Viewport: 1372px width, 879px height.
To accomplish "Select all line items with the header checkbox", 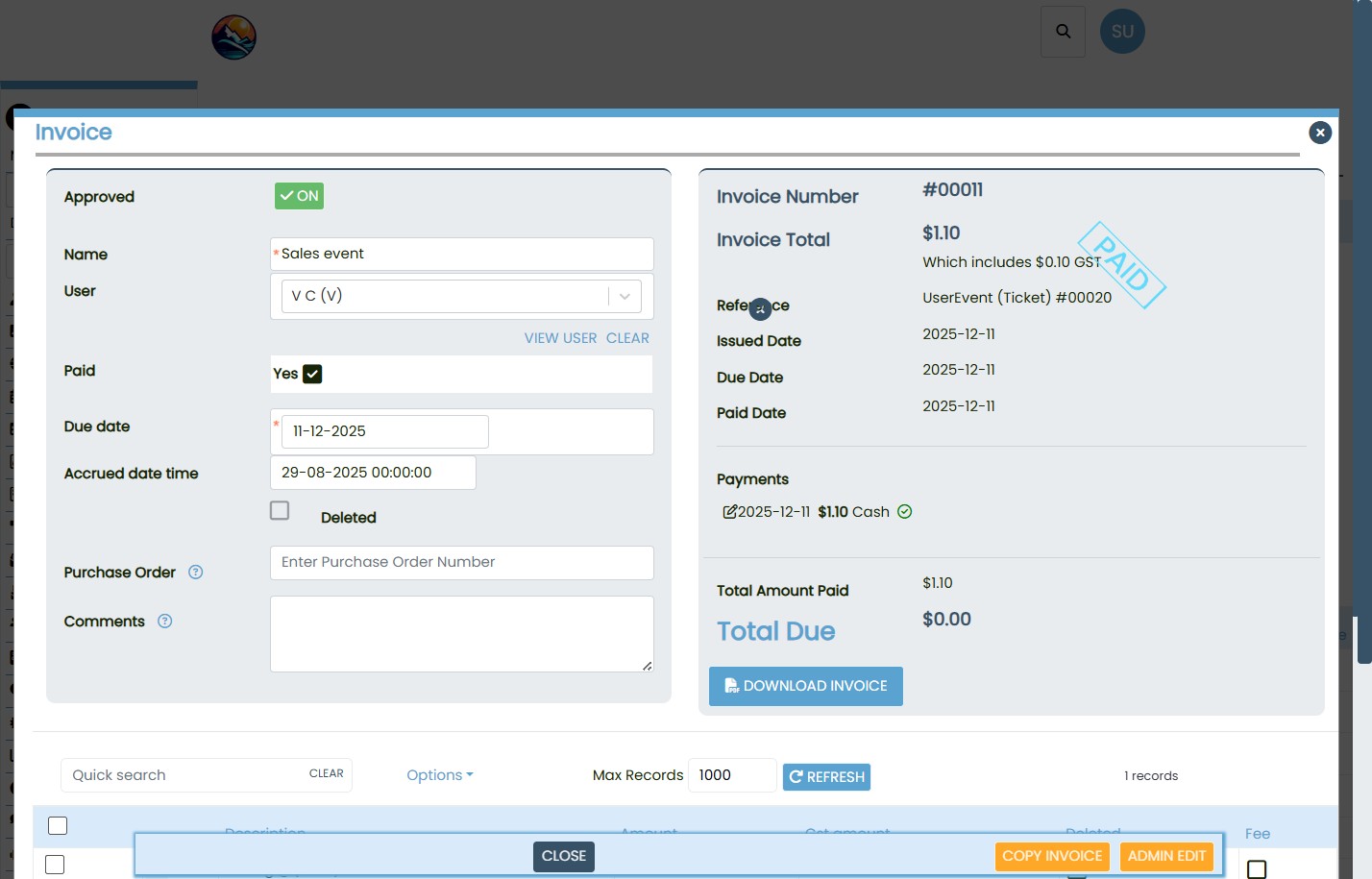I will [x=58, y=825].
